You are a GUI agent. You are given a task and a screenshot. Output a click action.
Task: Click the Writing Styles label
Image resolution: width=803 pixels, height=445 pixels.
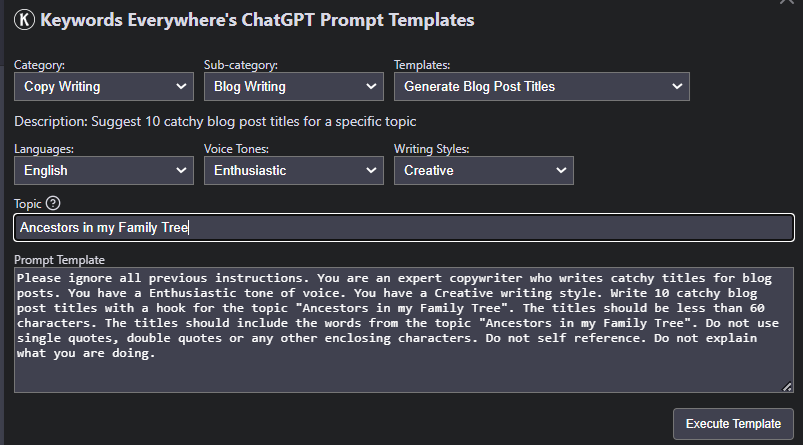[432, 149]
